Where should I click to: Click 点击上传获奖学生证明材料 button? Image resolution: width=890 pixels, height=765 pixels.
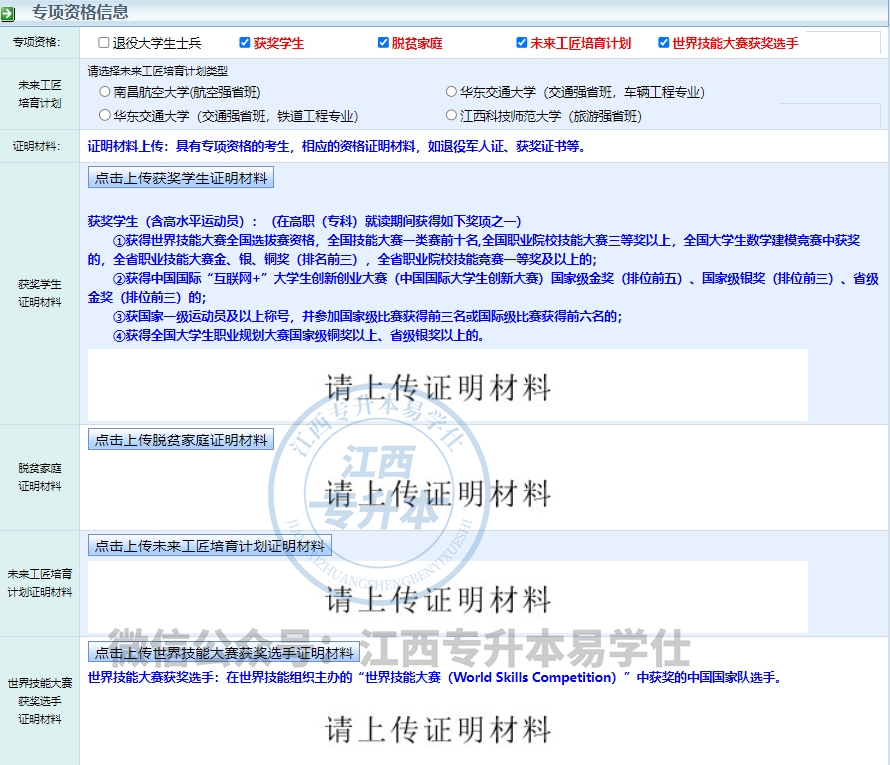181,178
